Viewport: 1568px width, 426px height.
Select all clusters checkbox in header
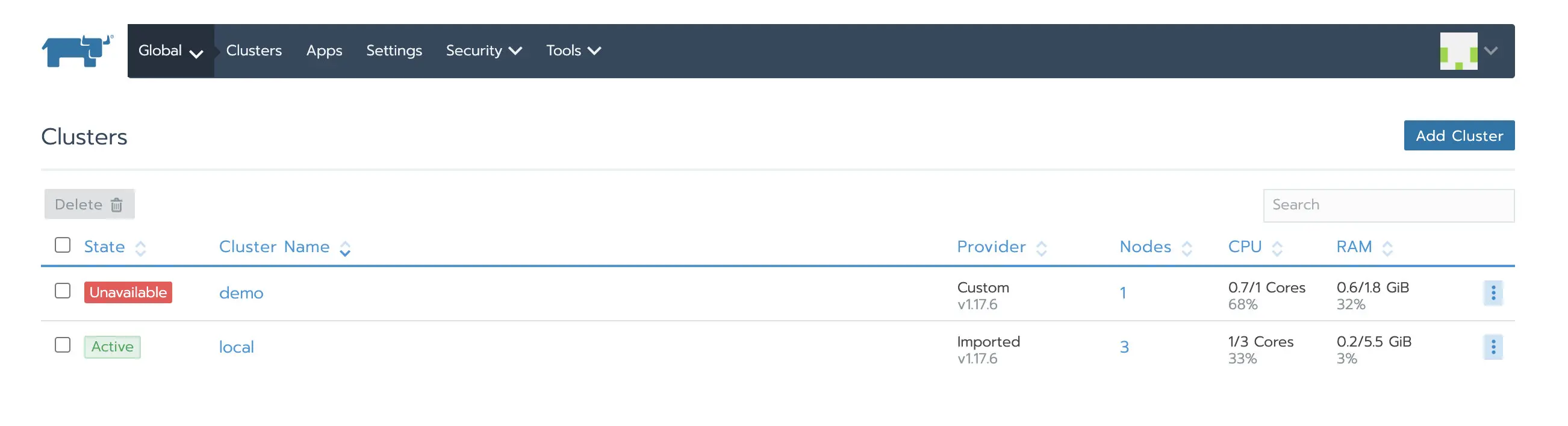(x=63, y=245)
